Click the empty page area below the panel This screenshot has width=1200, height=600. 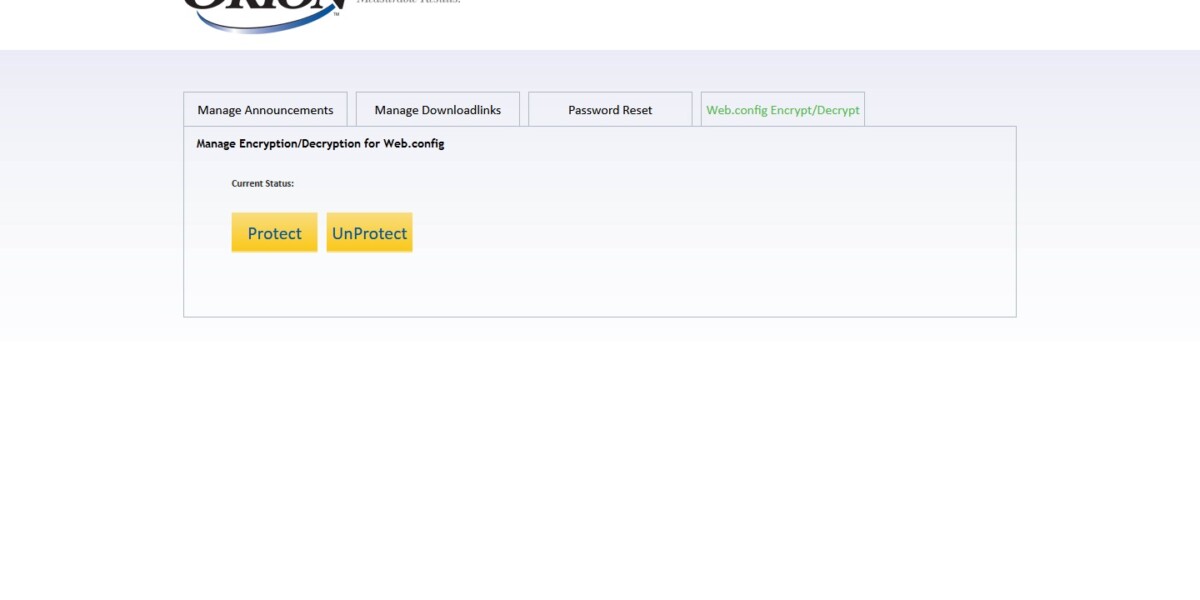click(600, 450)
